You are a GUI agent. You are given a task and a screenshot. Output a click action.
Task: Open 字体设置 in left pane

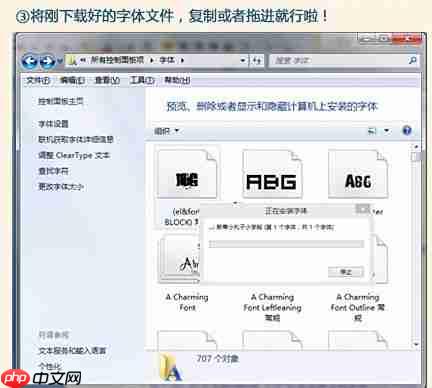pyautogui.click(x=53, y=124)
